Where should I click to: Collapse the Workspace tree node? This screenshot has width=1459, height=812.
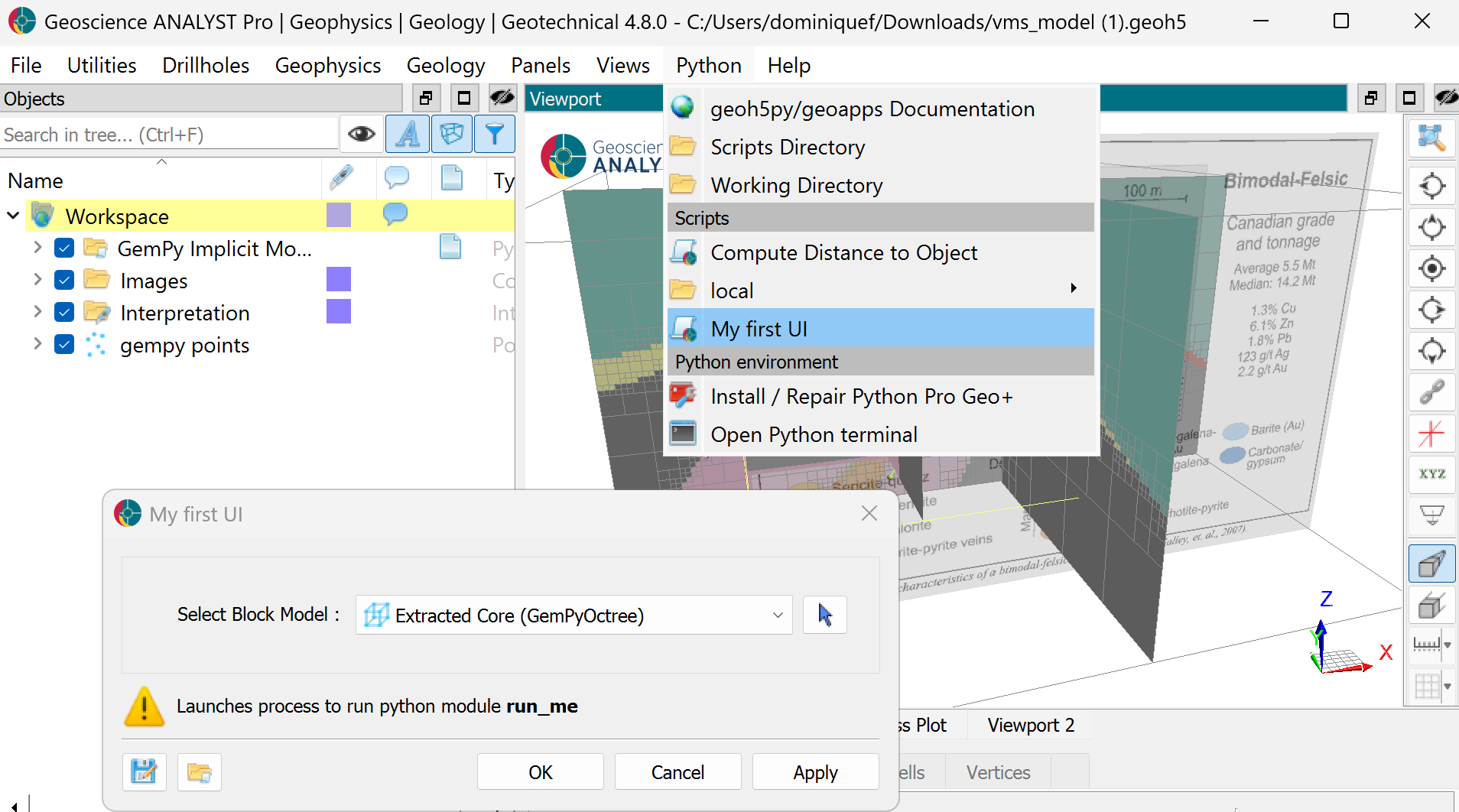click(x=13, y=216)
